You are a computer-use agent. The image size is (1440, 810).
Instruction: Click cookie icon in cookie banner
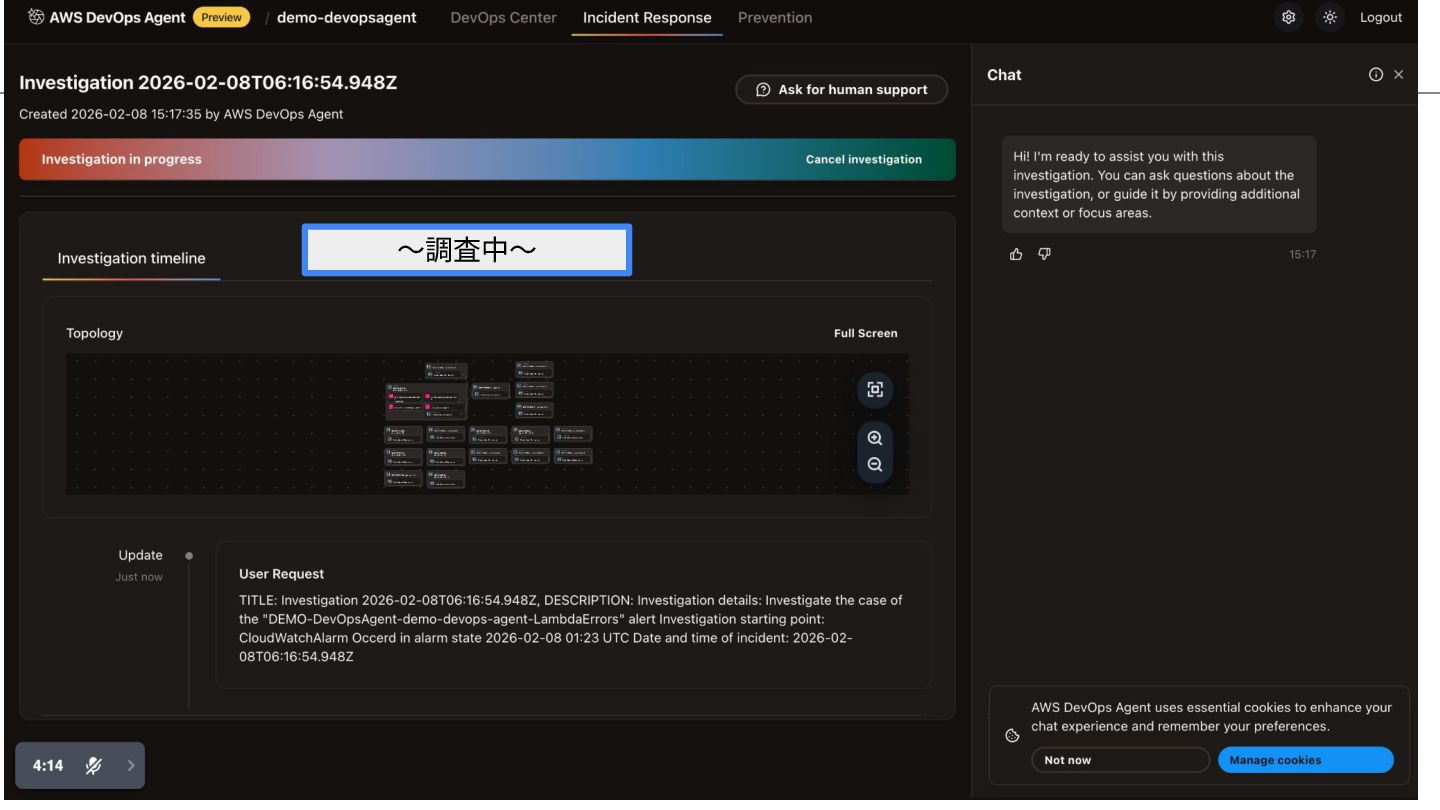tap(1012, 735)
